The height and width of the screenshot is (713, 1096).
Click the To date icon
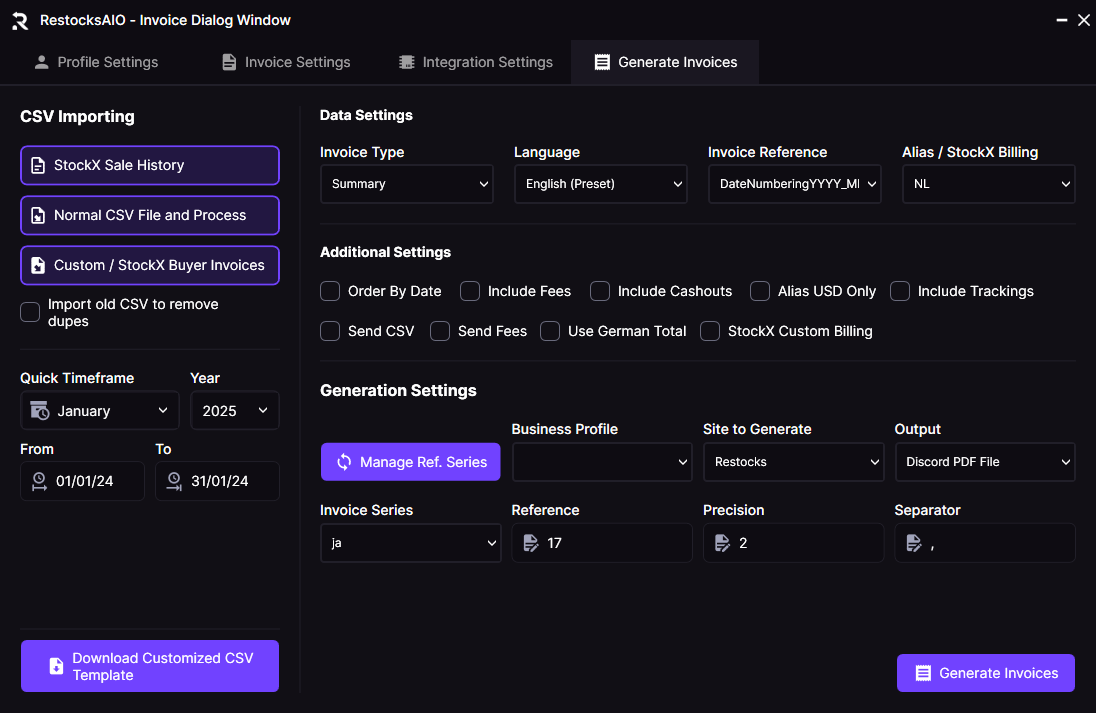pos(174,481)
